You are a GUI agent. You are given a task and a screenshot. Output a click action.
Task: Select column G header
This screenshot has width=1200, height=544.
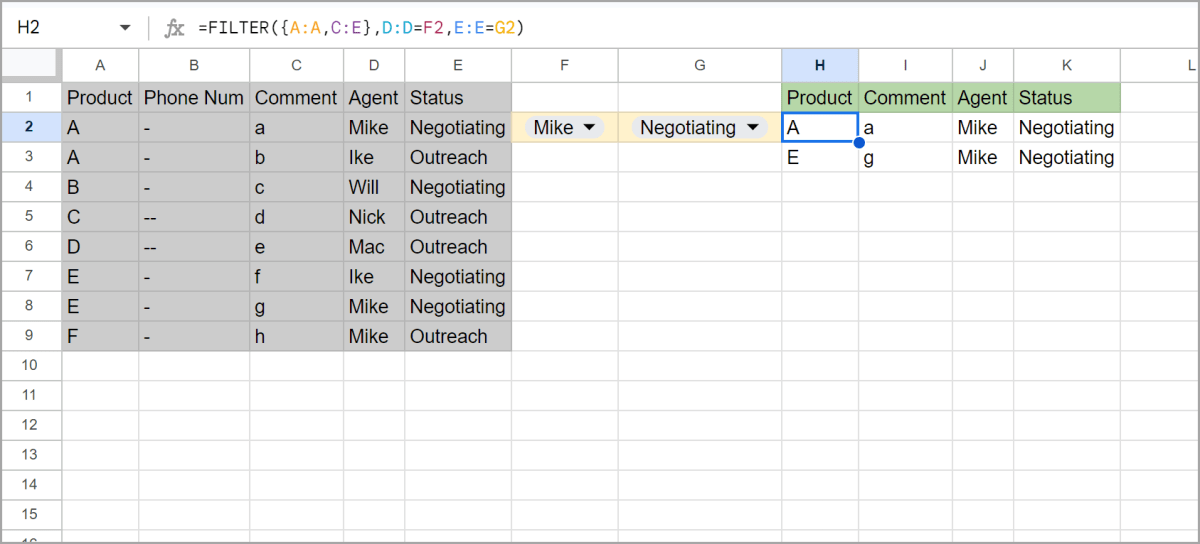click(x=700, y=65)
